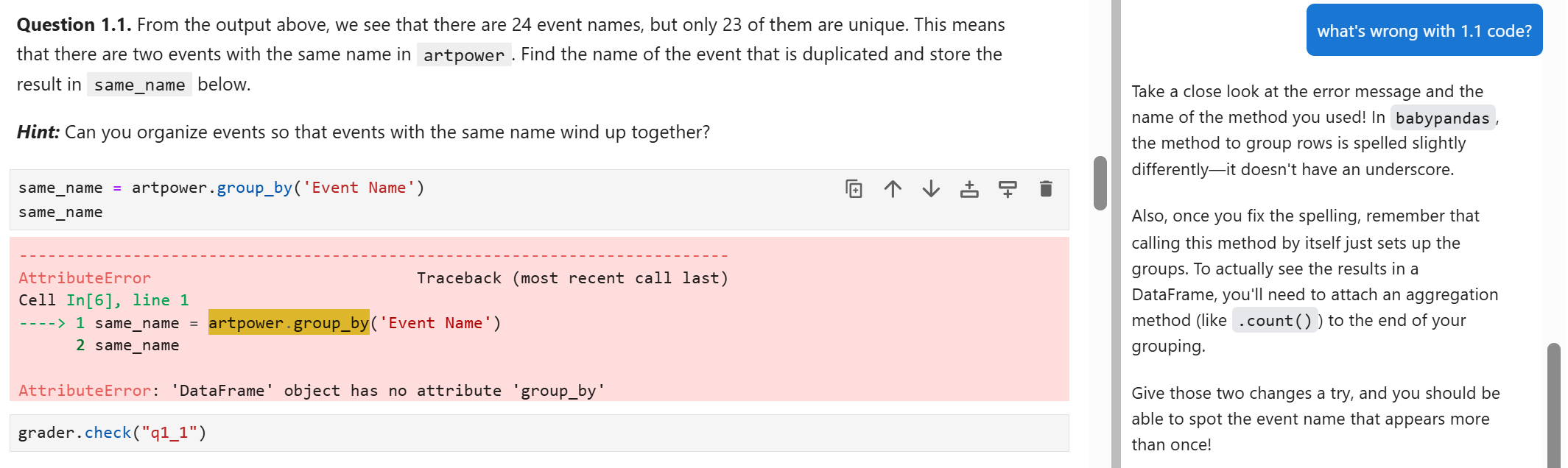The image size is (1568, 468).
Task: Click the babypandas inline code in chat reply
Action: [x=1441, y=117]
